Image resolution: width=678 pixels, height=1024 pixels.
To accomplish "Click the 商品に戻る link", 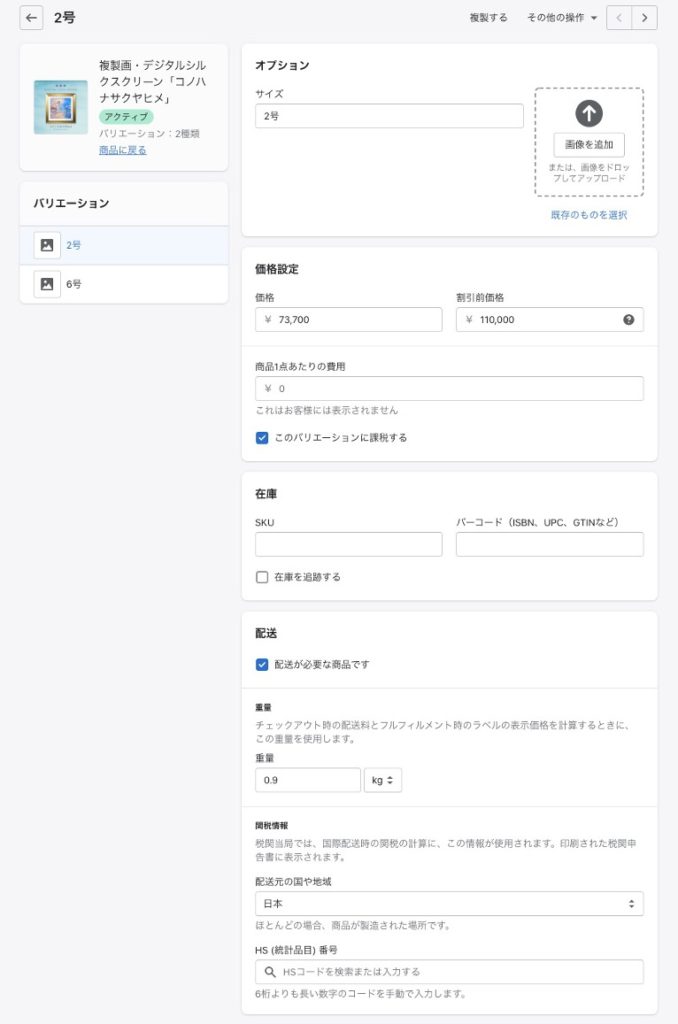I will pyautogui.click(x=122, y=150).
